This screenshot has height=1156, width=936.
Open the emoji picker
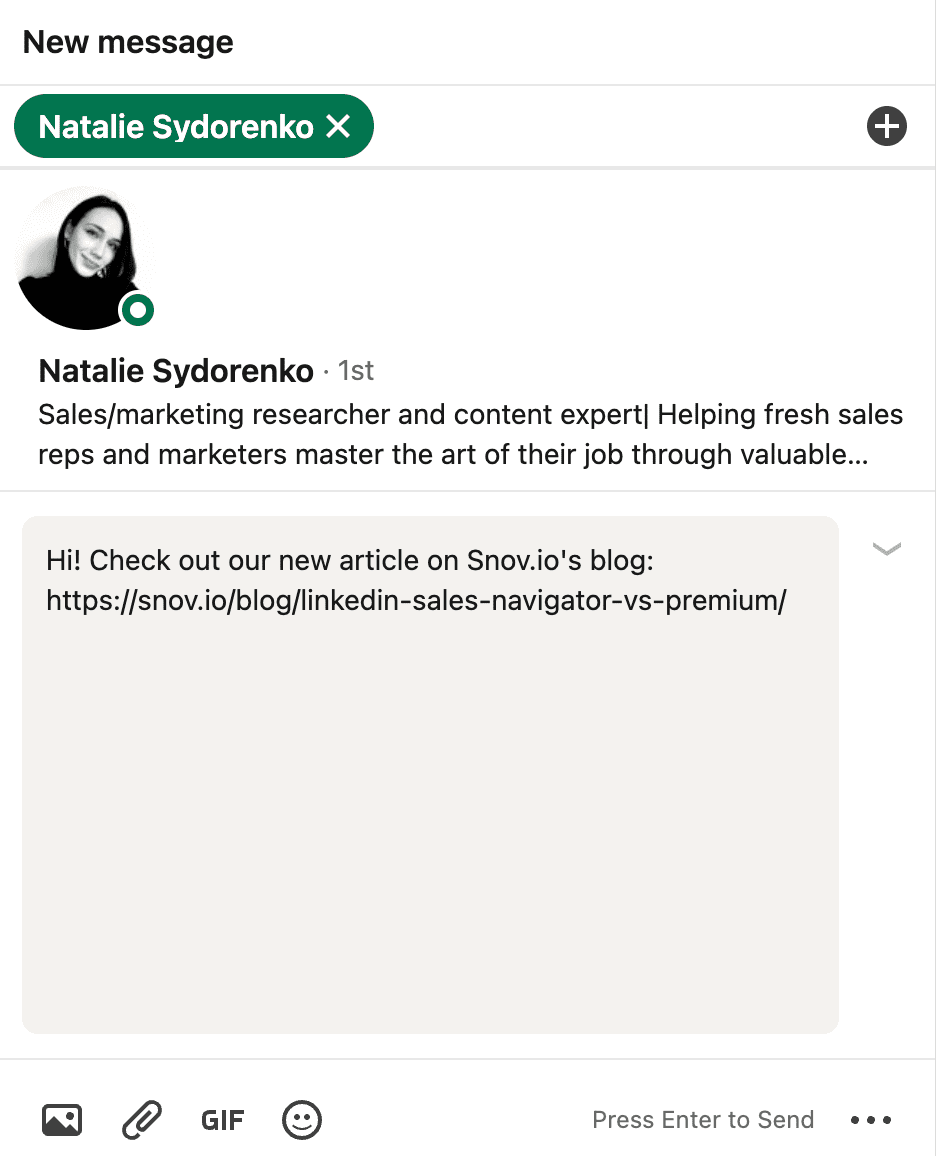coord(302,1119)
